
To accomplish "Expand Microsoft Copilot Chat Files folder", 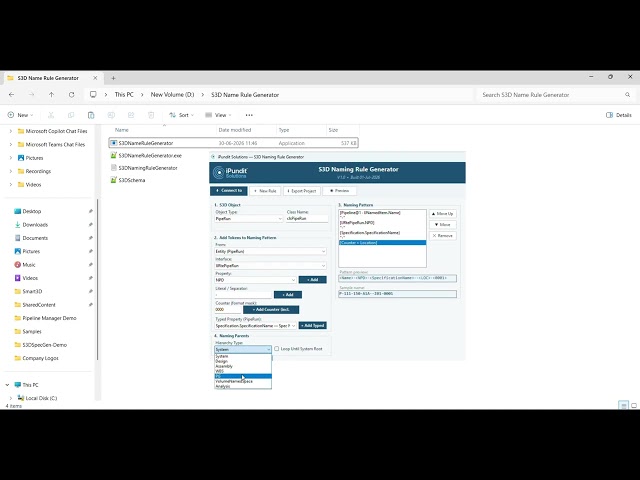I will coord(11,131).
